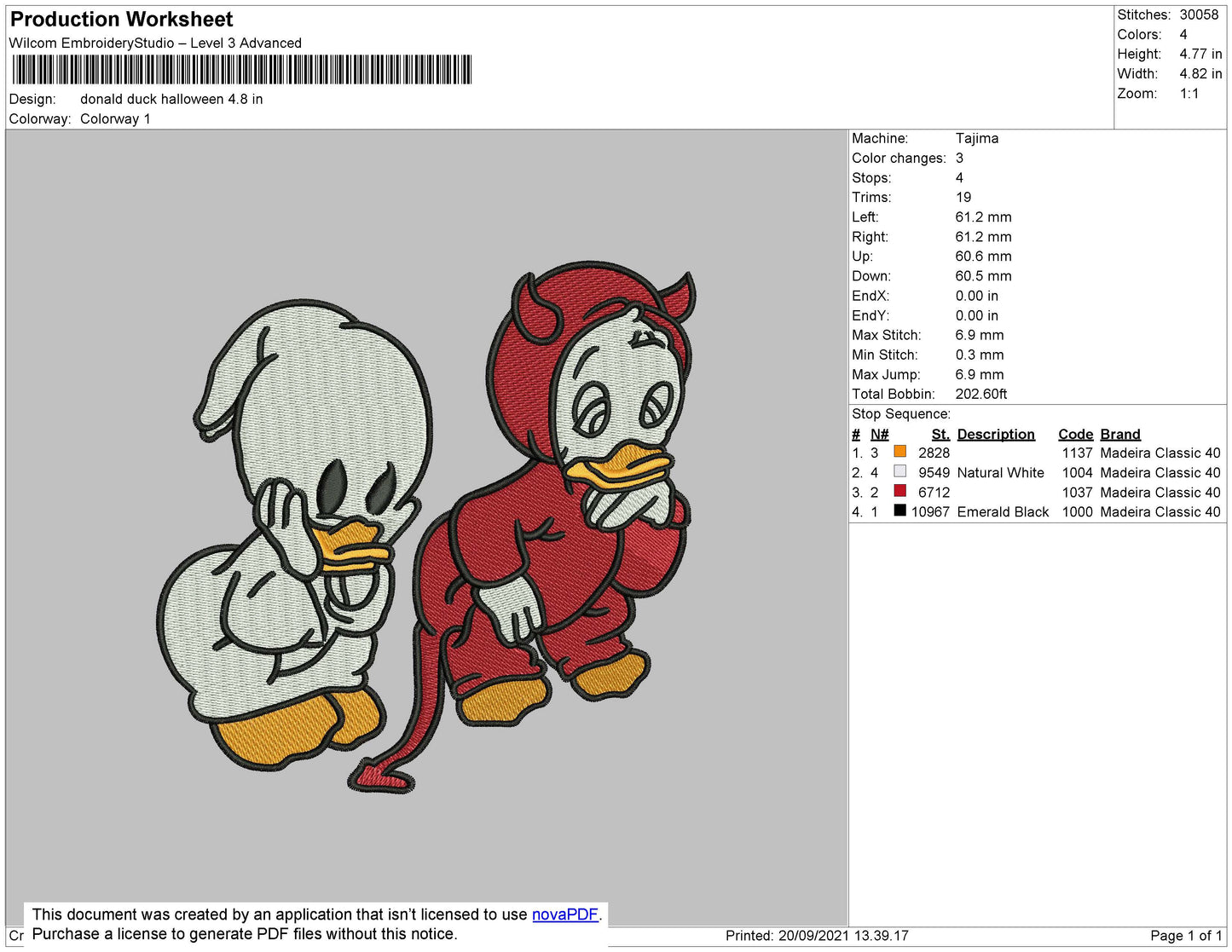The image size is (1232, 952).
Task: Click thread code 1137
Action: coord(1078,453)
